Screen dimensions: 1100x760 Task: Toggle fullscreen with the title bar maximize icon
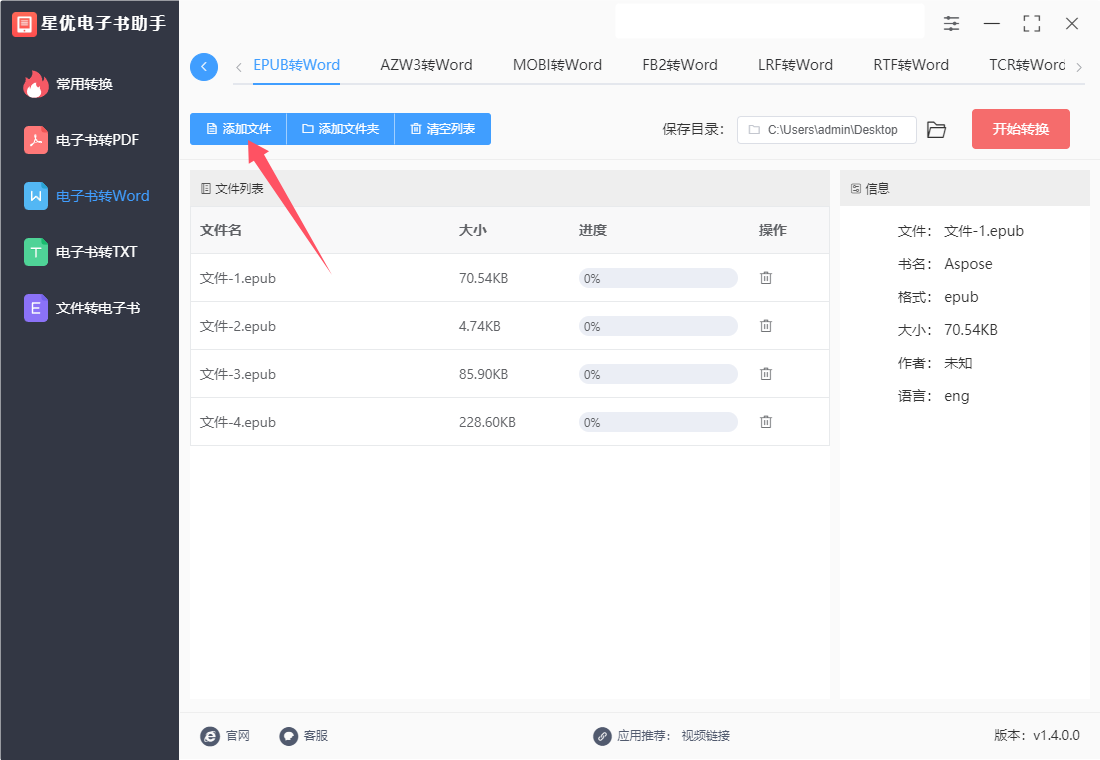(1032, 24)
